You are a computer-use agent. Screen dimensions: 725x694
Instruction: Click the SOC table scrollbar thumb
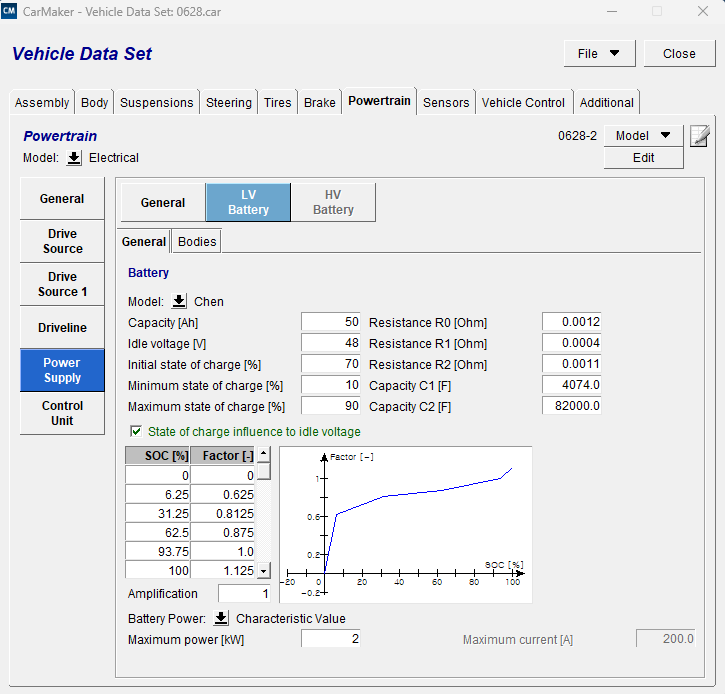point(263,471)
